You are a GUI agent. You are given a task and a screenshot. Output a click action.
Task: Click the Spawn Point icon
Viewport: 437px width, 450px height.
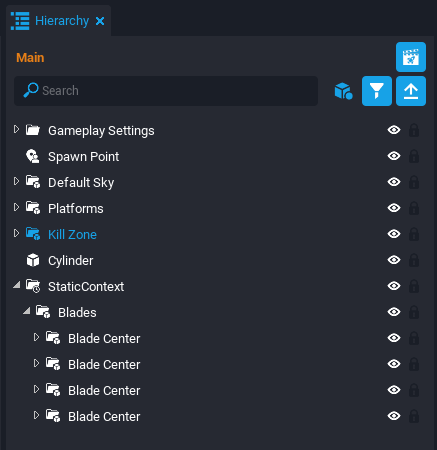[x=33, y=156]
